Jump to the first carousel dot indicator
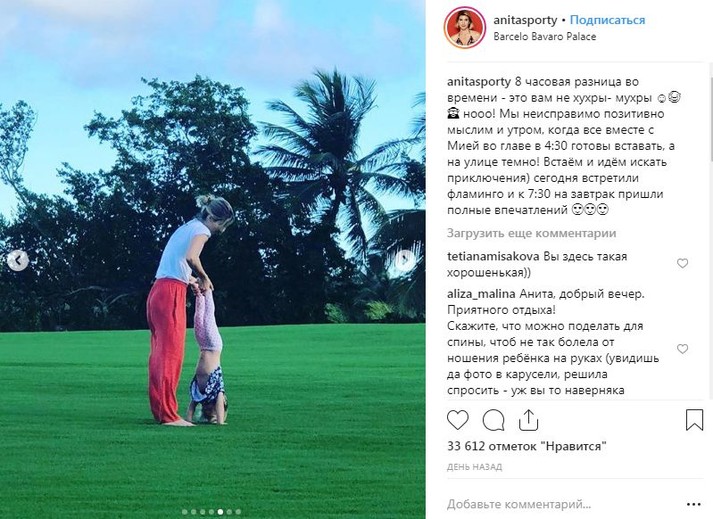Viewport: 713px width, 519px height. click(185, 512)
